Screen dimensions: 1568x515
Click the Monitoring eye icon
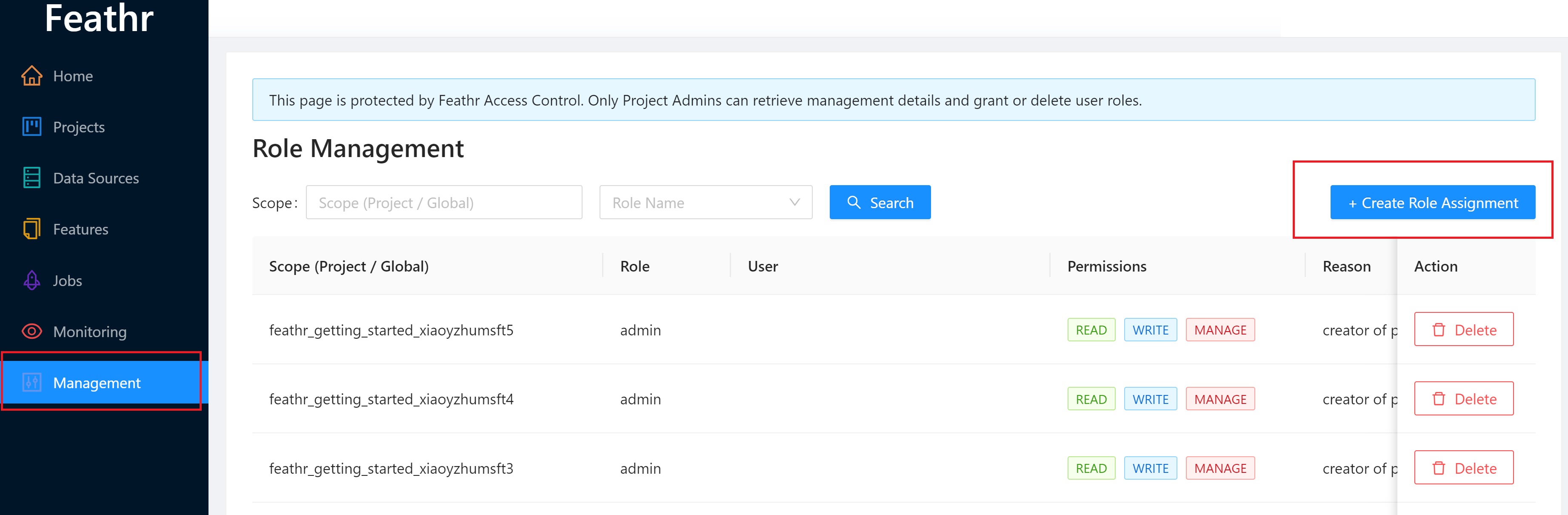tap(31, 331)
